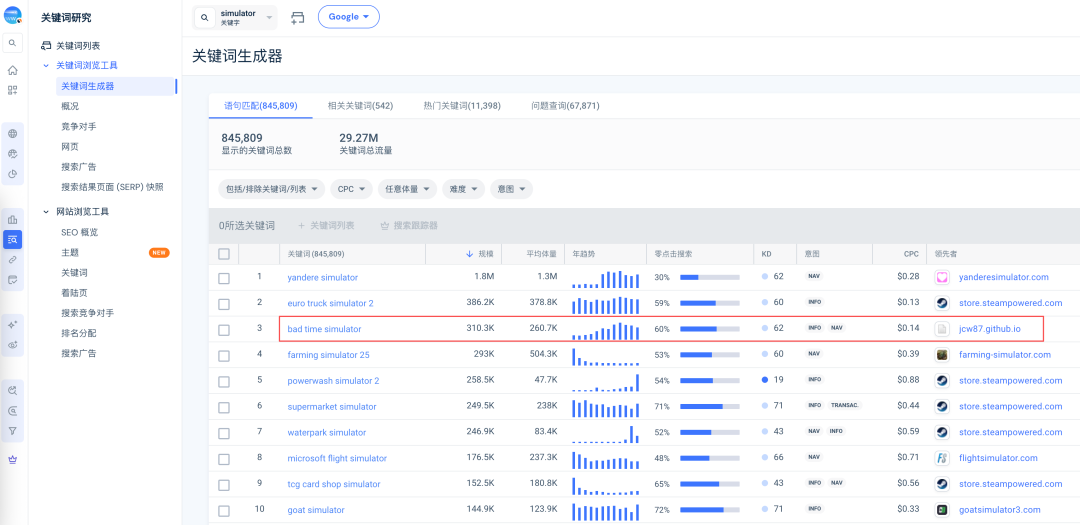
Task: Click the zero-click progress bar for goat simulator
Action: tap(710, 510)
